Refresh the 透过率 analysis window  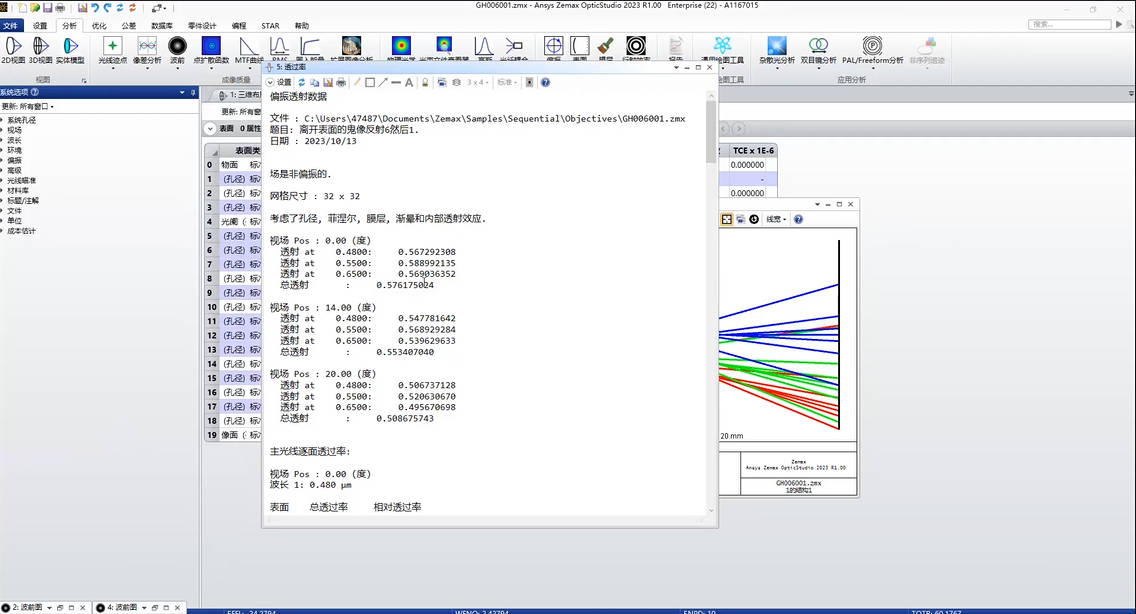(x=302, y=82)
